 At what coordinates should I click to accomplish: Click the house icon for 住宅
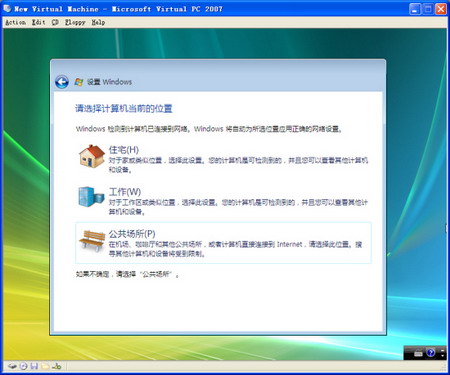[x=92, y=156]
